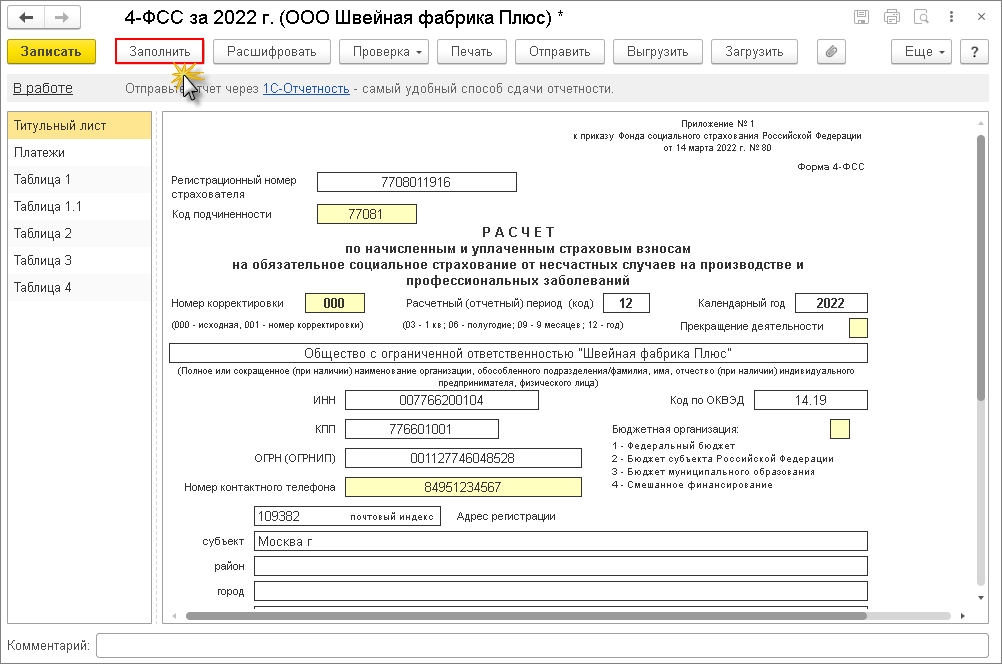This screenshot has width=1002, height=664.
Task: Click the субъект field Москва г
Action: coord(560,541)
